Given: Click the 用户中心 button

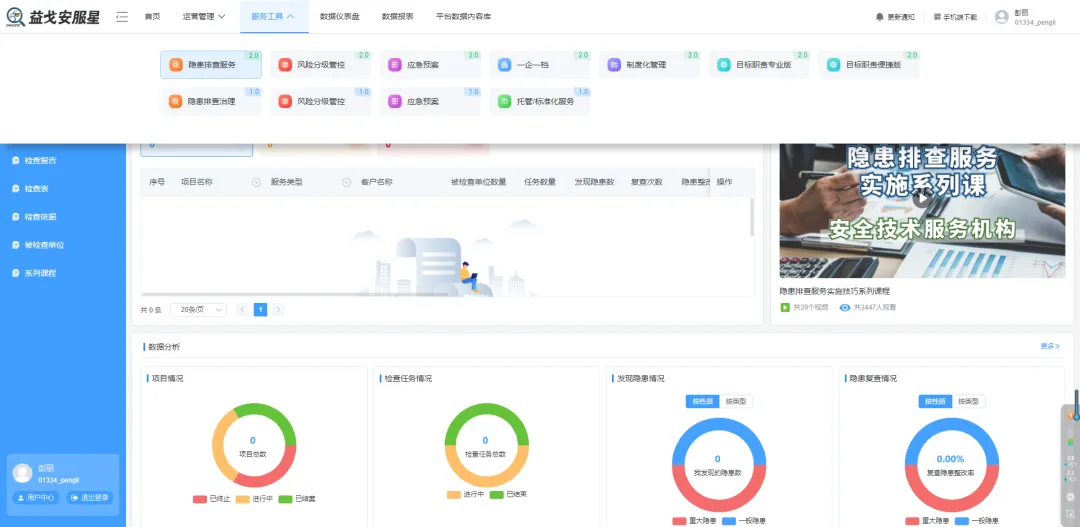Looking at the screenshot, I should point(36,497).
